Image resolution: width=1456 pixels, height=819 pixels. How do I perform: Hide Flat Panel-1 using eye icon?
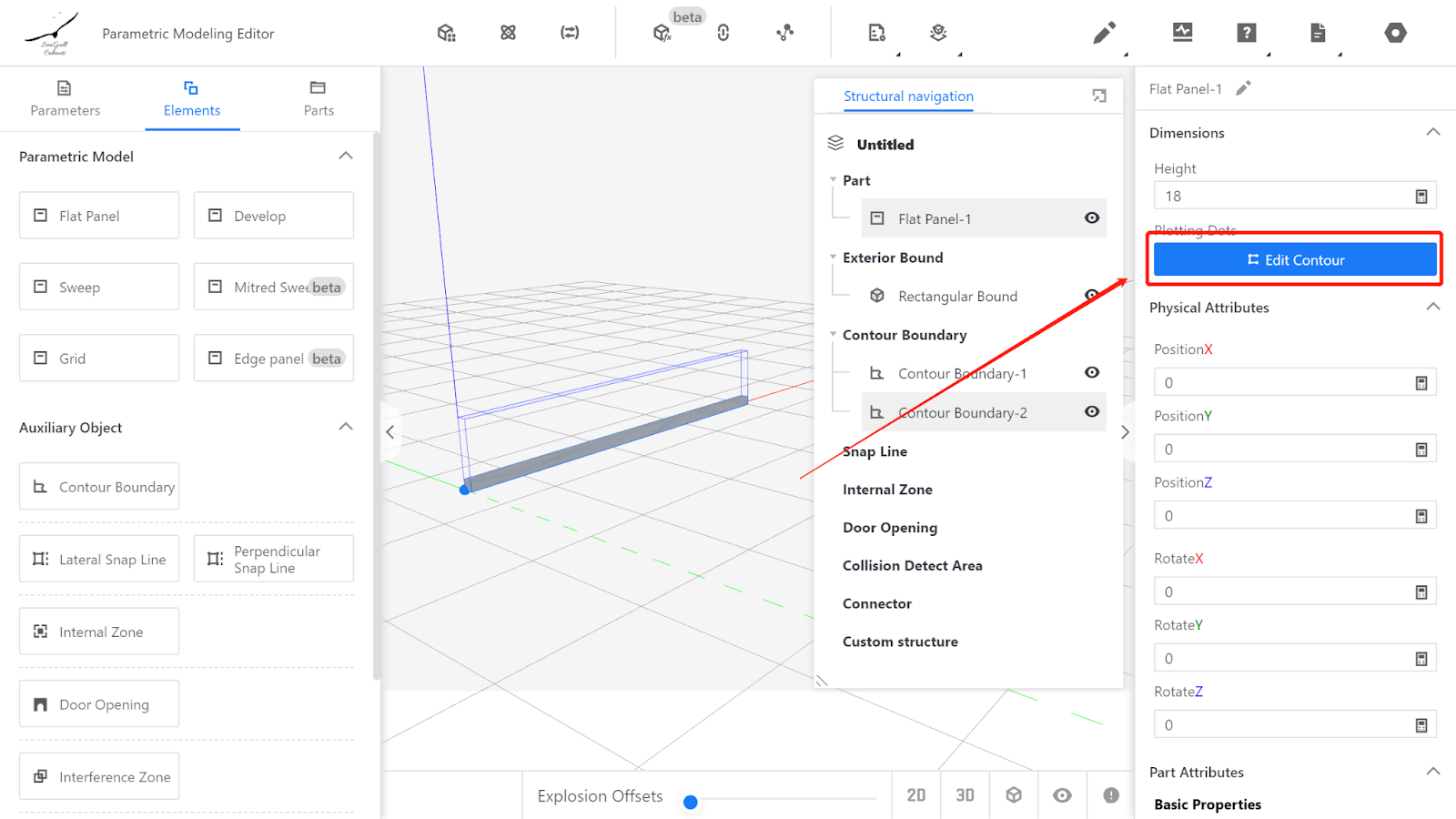click(x=1092, y=218)
